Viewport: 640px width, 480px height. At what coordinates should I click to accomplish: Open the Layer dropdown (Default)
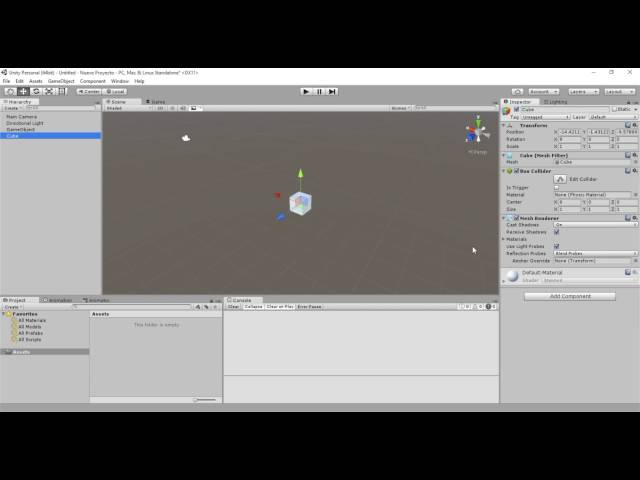[x=613, y=117]
